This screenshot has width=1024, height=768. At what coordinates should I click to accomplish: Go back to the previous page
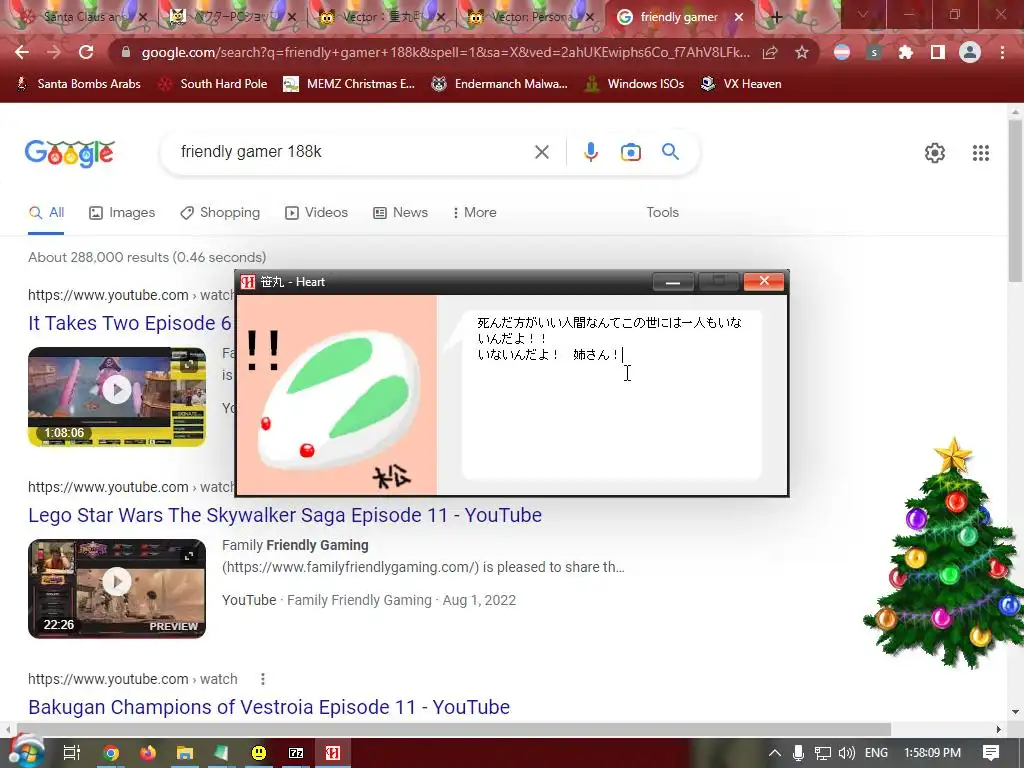[x=22, y=52]
